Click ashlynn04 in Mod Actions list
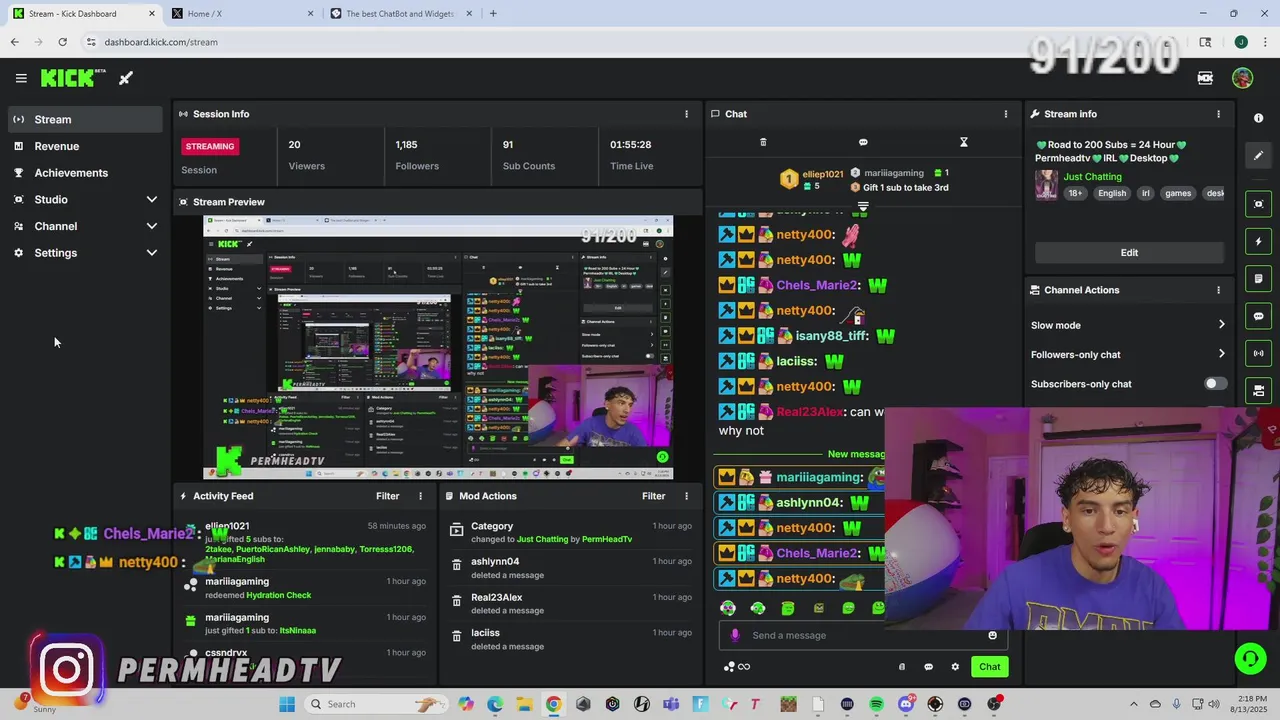Screen dimensions: 1280x720 (x=495, y=562)
